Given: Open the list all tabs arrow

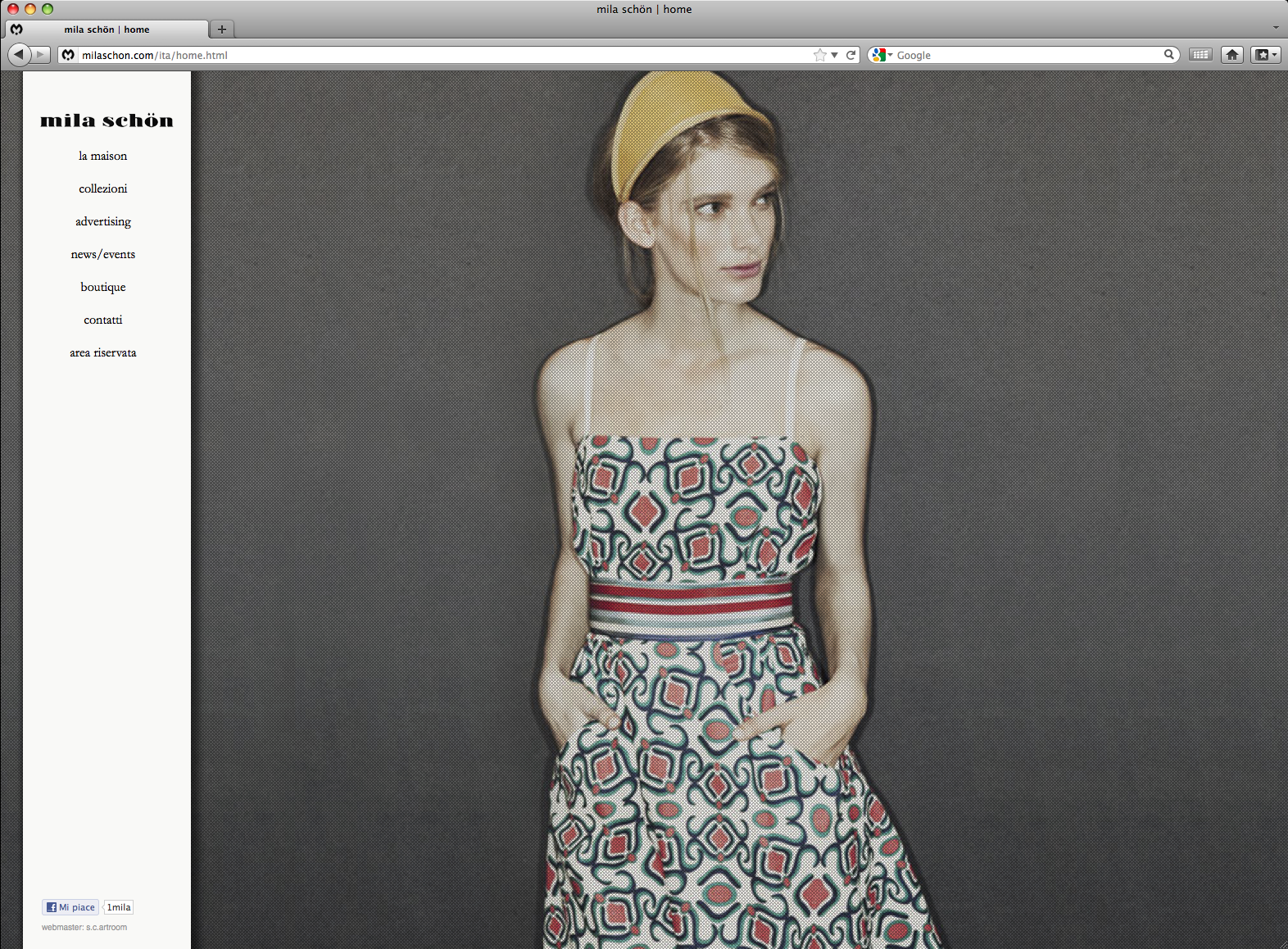Looking at the screenshot, I should [1276, 28].
